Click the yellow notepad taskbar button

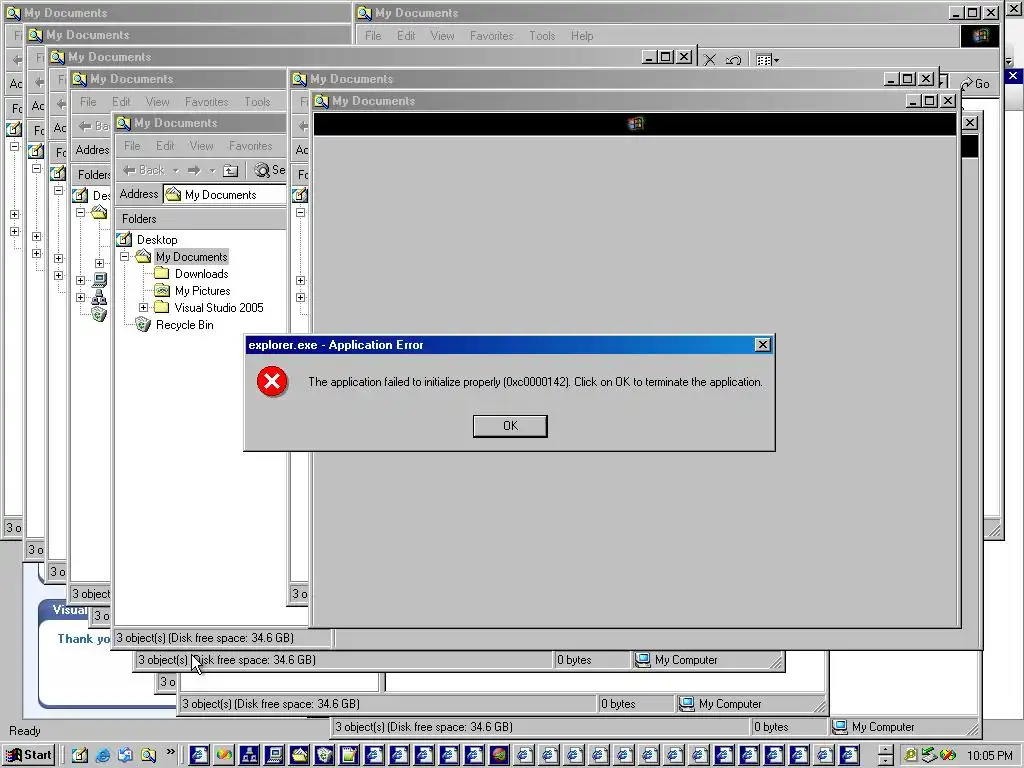point(349,756)
